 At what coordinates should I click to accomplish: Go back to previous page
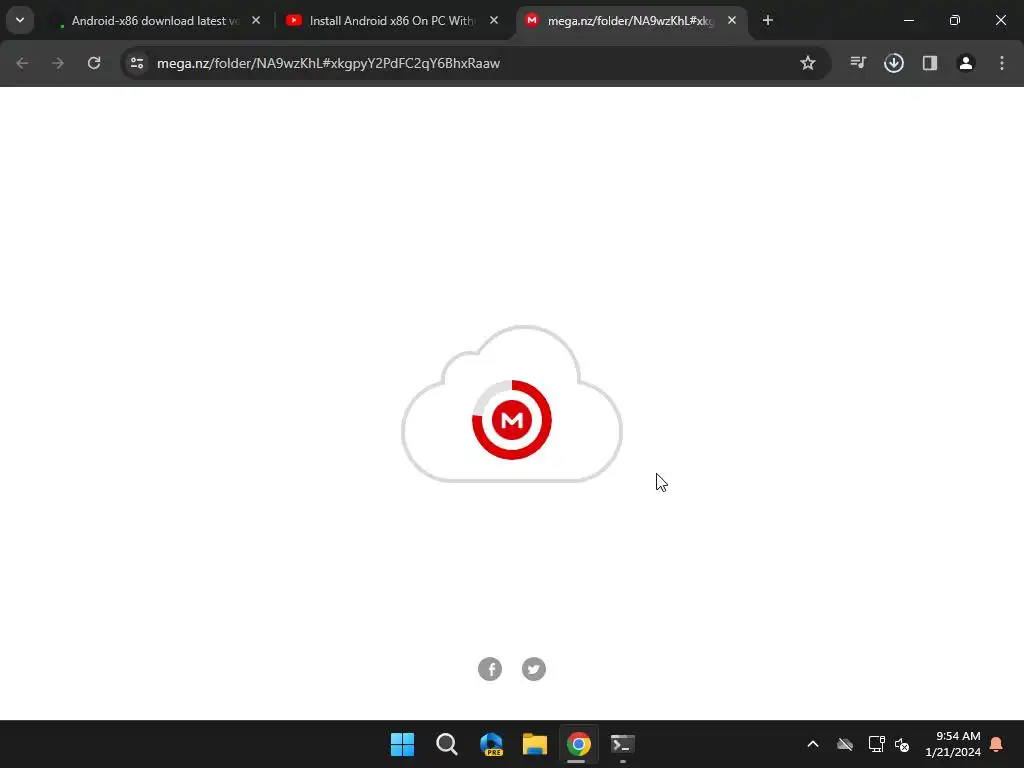point(22,63)
